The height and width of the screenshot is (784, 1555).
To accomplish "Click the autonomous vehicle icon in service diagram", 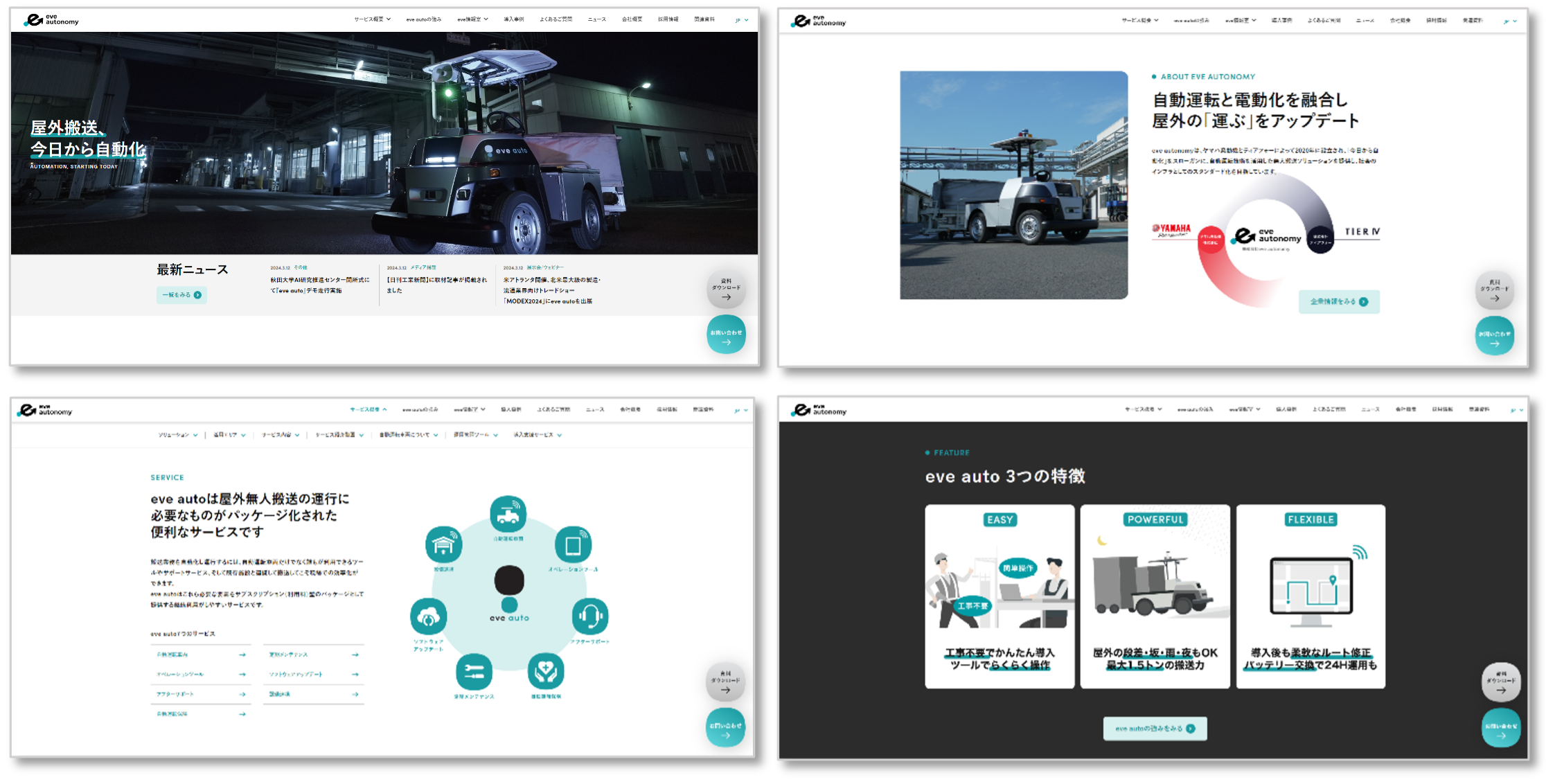I will coord(508,515).
